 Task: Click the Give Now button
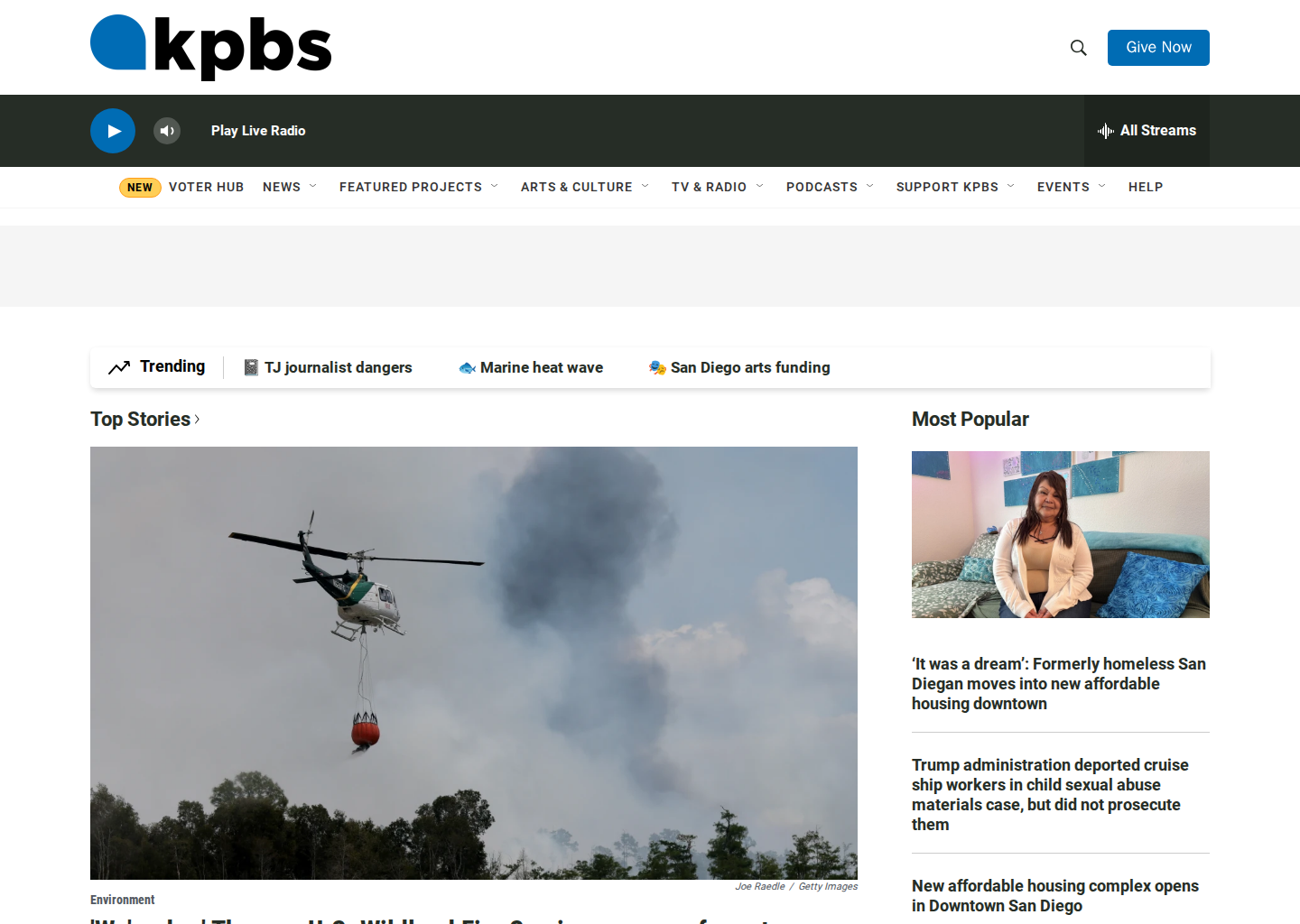click(x=1158, y=48)
